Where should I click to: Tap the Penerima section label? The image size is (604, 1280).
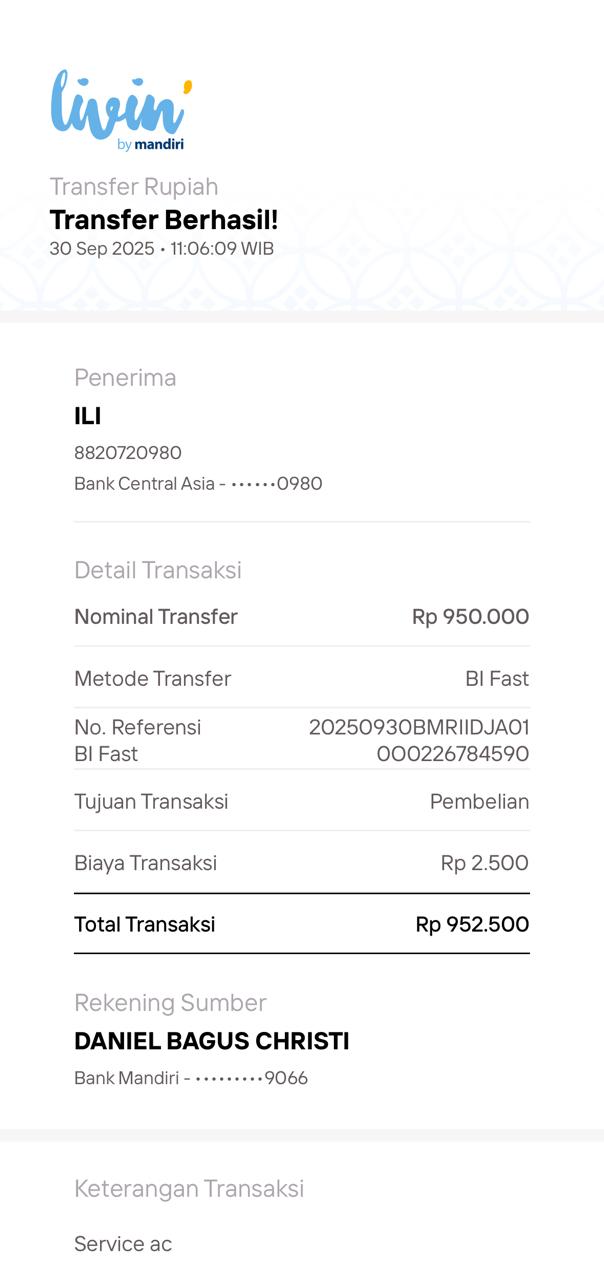tap(125, 378)
